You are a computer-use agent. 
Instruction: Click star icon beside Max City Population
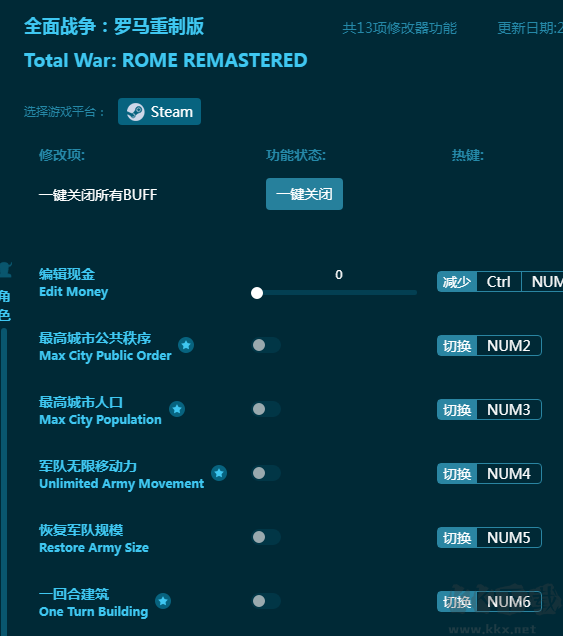(x=177, y=409)
